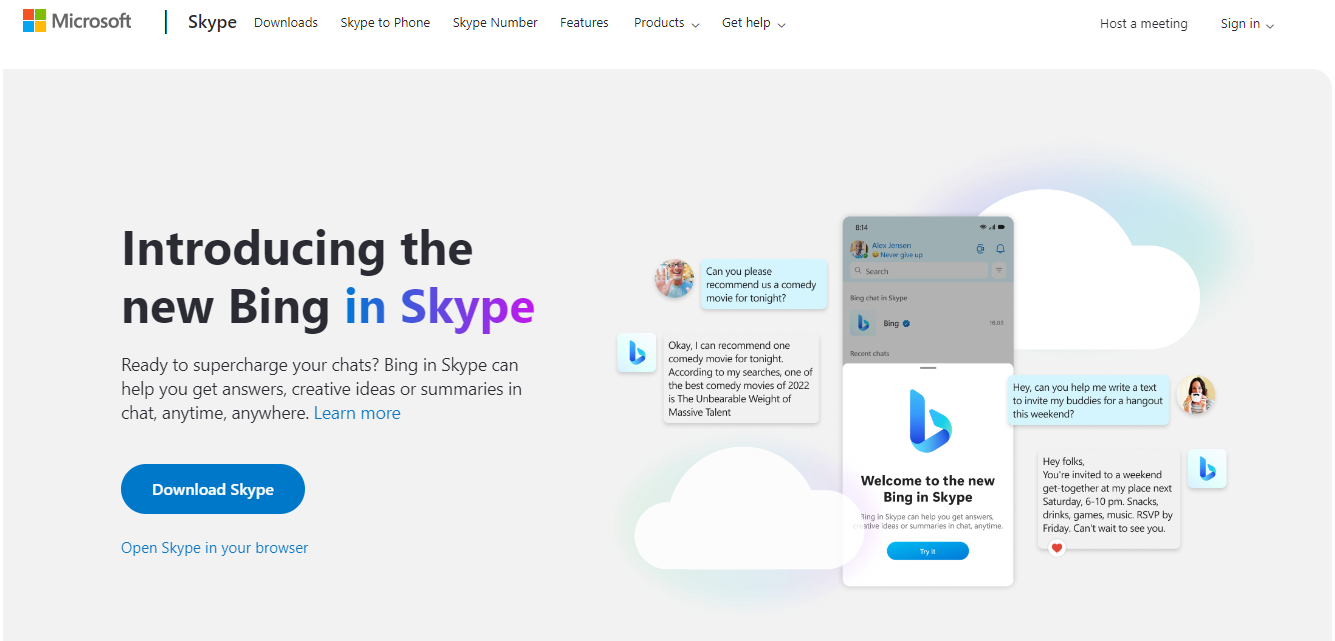1335x641 pixels.
Task: Toggle the heart reaction on the invite message
Action: 1057,548
